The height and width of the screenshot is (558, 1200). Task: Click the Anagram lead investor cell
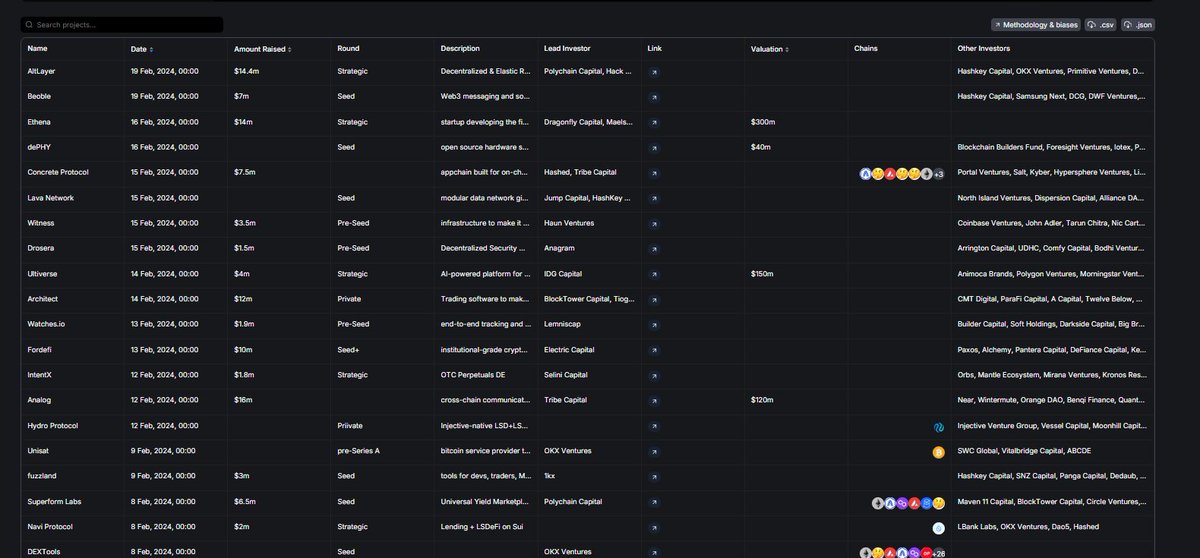click(560, 249)
